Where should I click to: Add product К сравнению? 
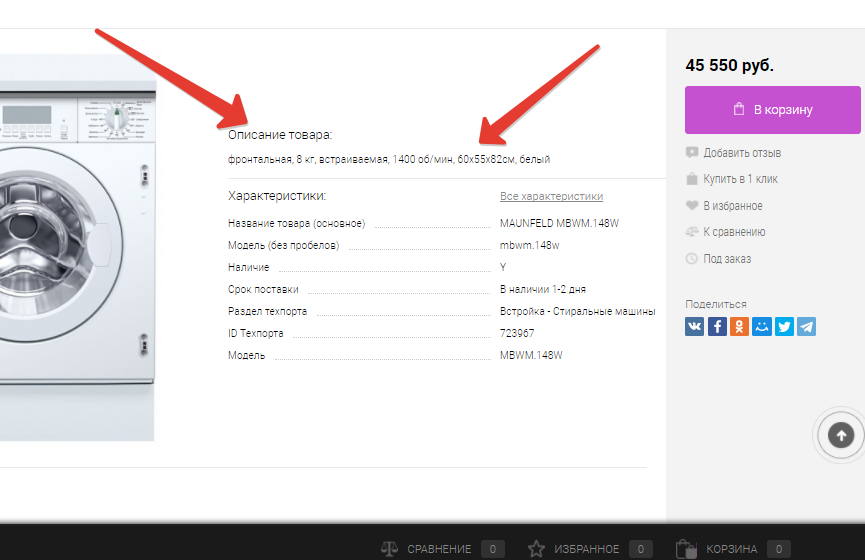734,232
